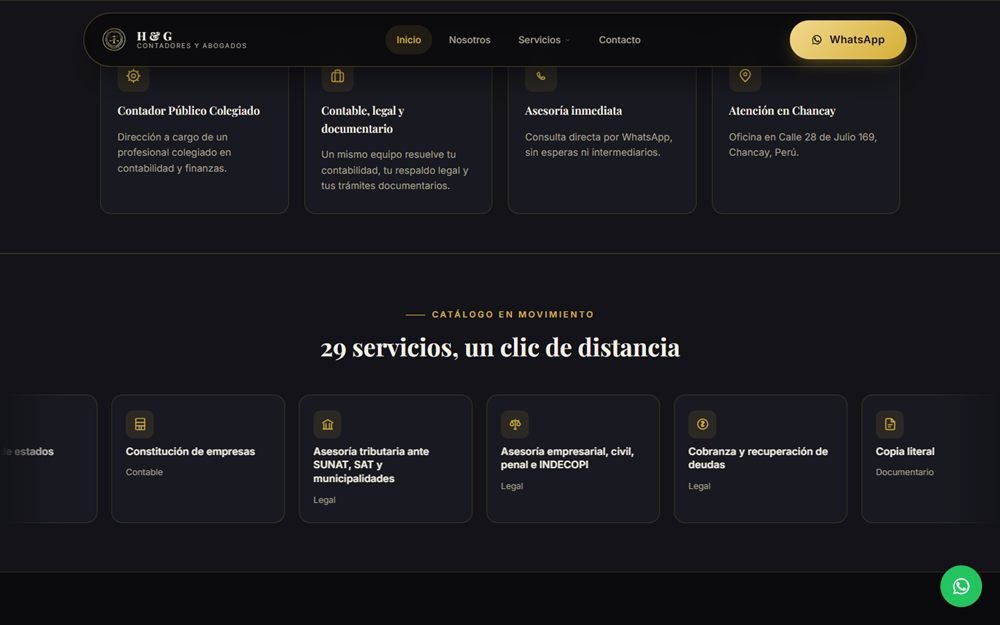This screenshot has width=1000, height=625.
Task: Select the Contador Público Colegiado card heading
Action: pyautogui.click(x=189, y=110)
